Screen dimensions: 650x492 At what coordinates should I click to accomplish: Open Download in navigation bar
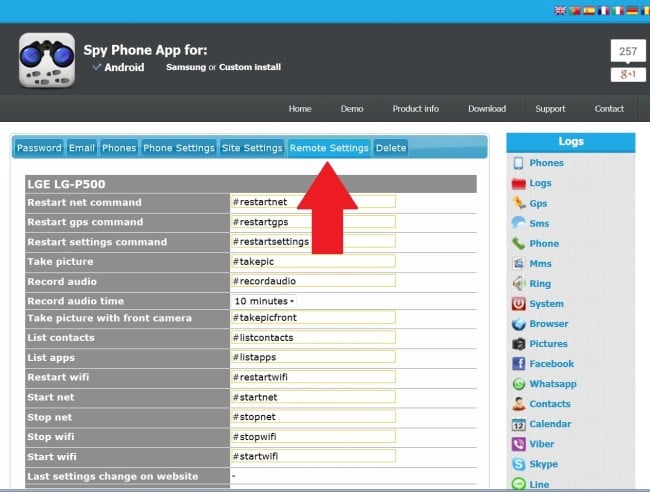coord(487,109)
